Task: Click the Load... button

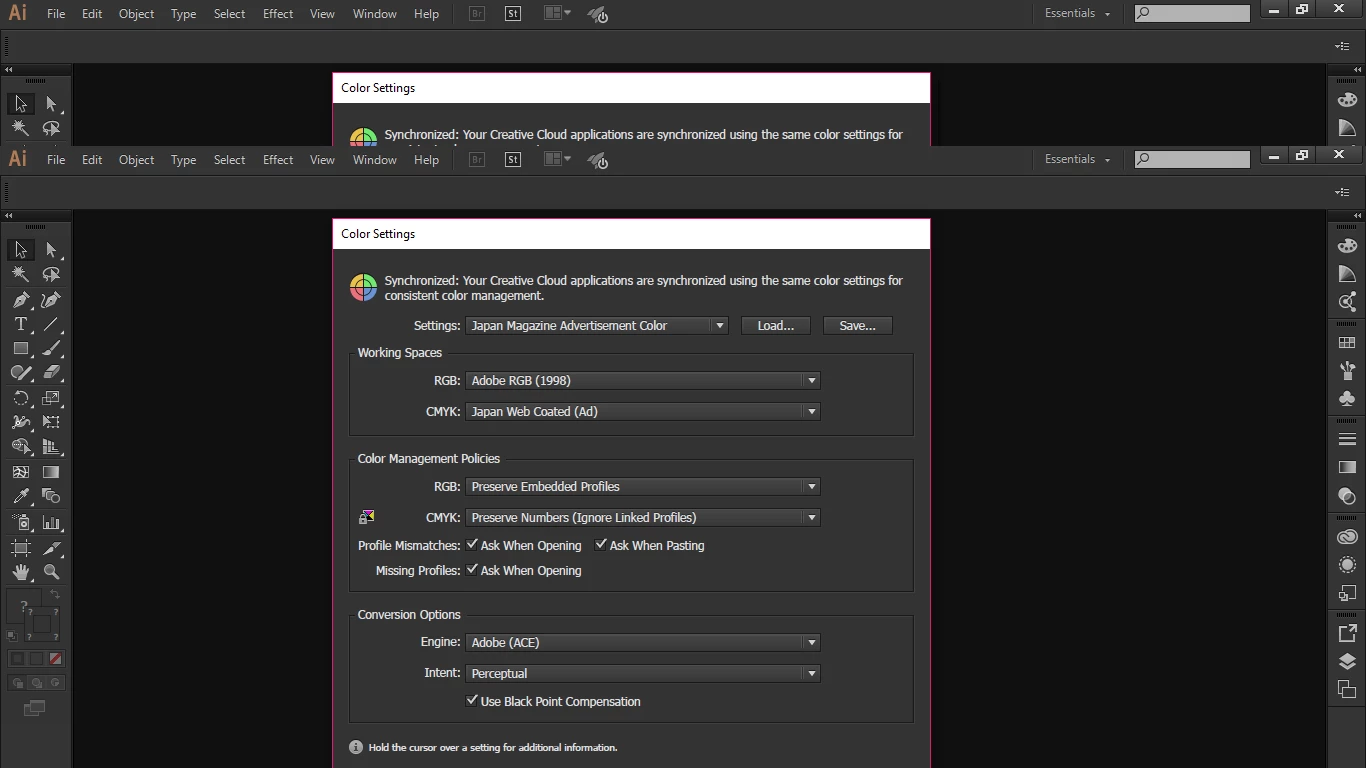Action: click(776, 325)
